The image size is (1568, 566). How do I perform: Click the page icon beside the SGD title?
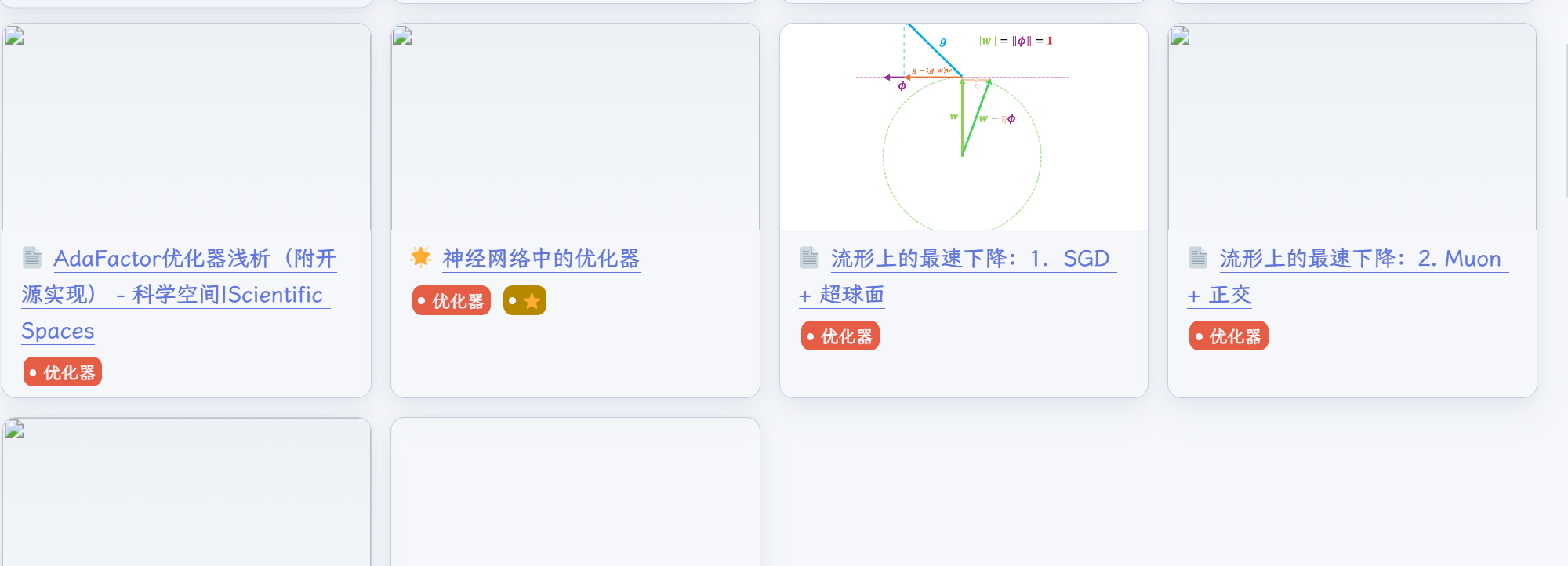[810, 257]
